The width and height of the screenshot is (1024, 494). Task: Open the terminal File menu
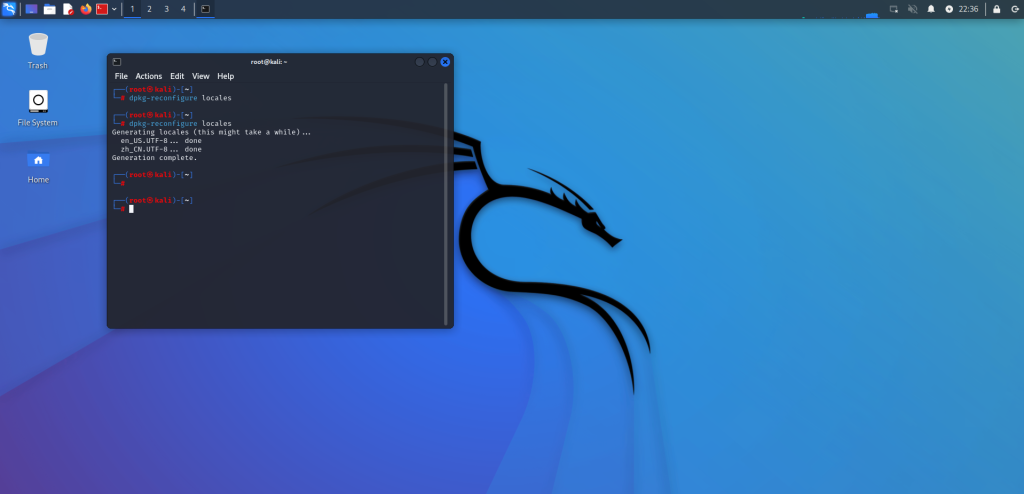pos(121,76)
